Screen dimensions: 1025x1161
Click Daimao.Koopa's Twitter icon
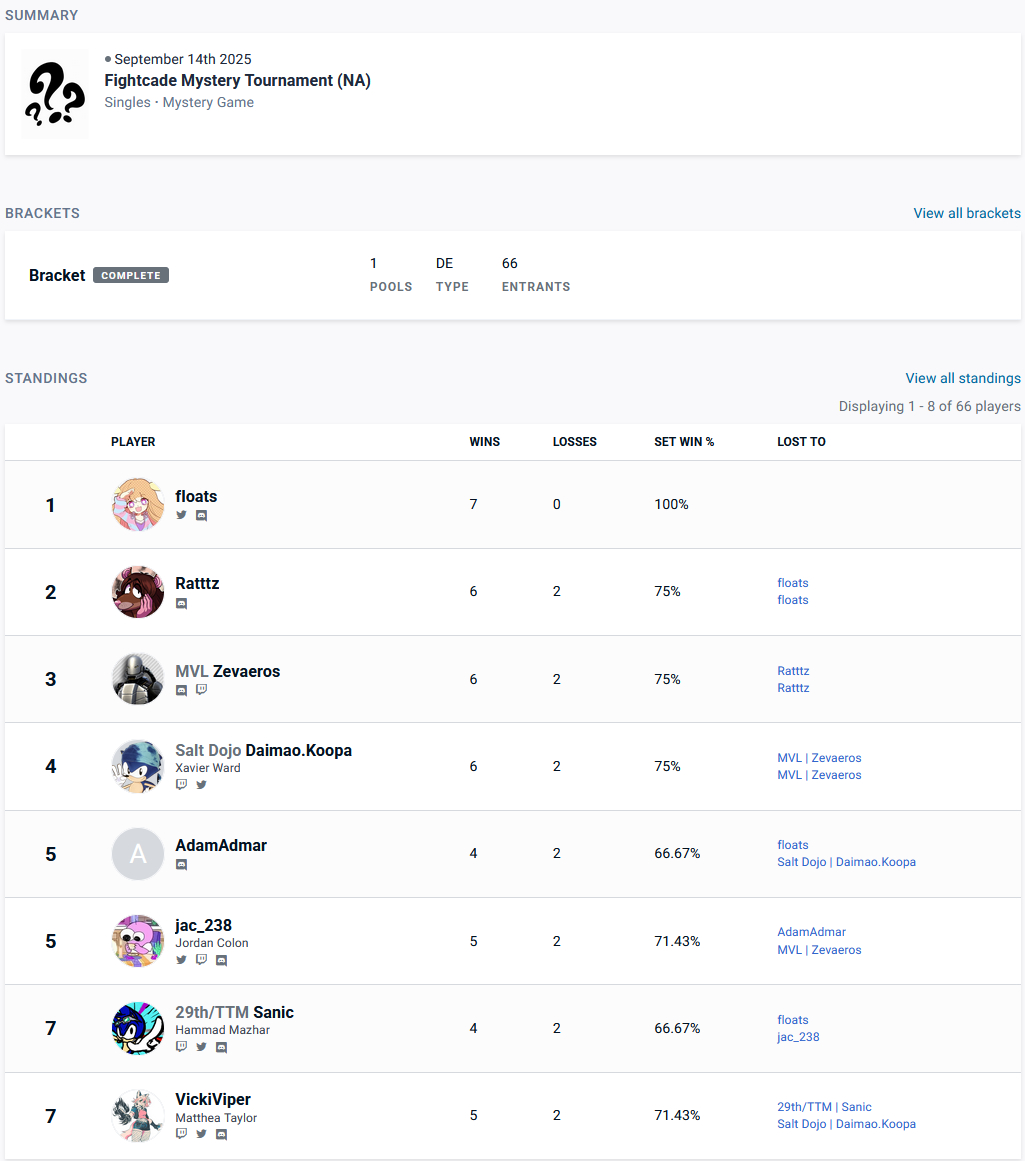click(201, 785)
